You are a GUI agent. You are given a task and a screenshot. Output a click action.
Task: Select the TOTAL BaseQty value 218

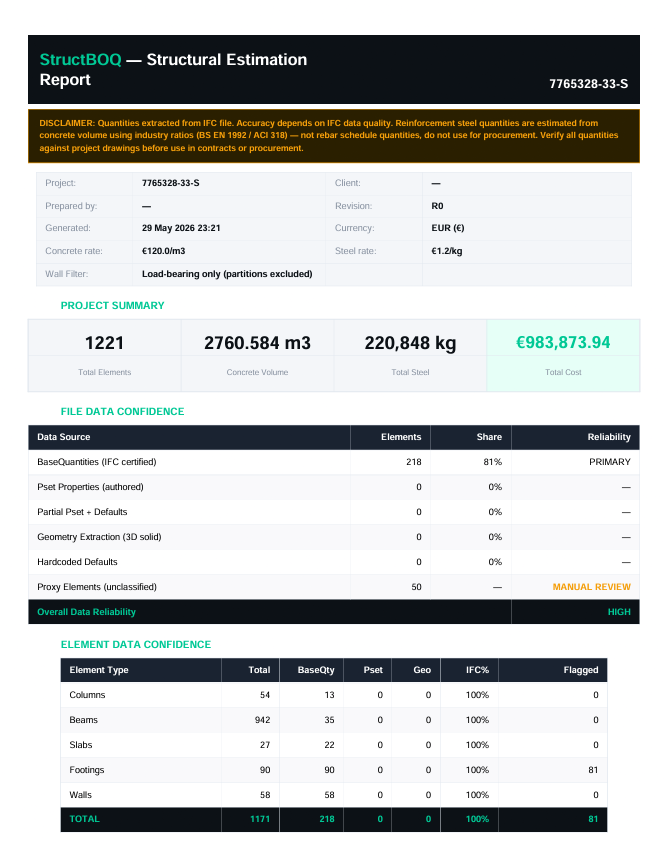click(327, 819)
